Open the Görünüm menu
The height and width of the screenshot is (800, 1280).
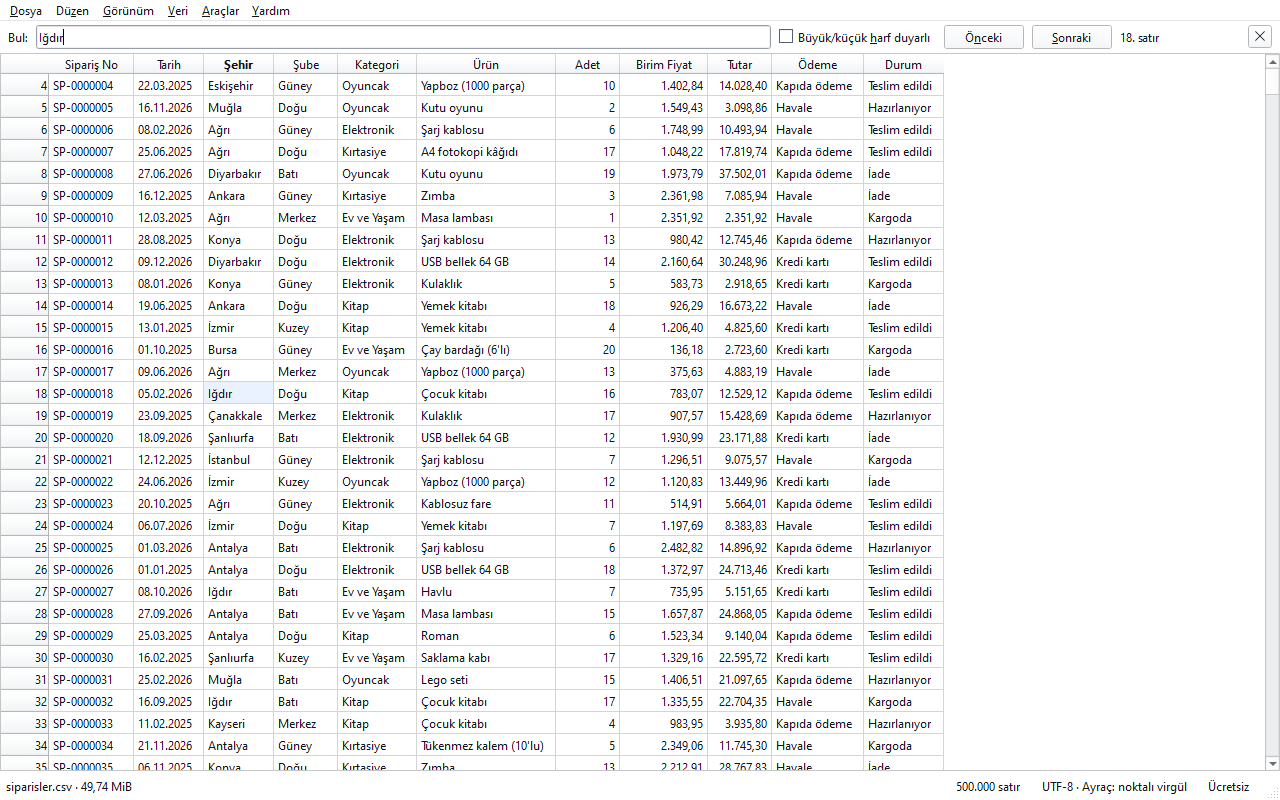pyautogui.click(x=128, y=11)
